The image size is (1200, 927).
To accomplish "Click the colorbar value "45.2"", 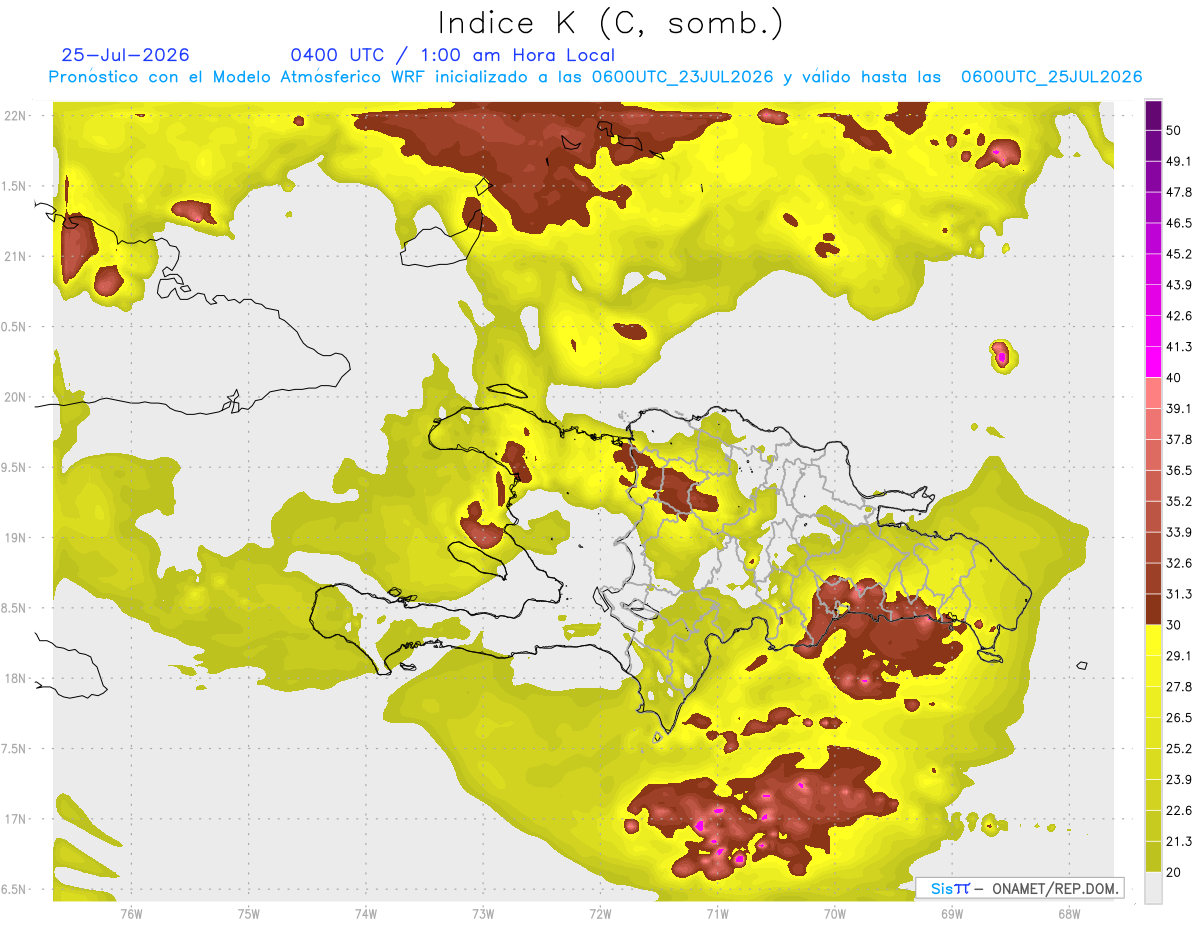I will point(1179,254).
